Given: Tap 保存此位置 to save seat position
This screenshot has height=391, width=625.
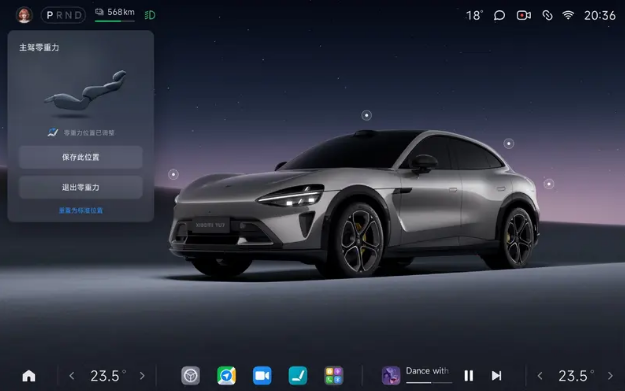Looking at the screenshot, I should [81, 157].
